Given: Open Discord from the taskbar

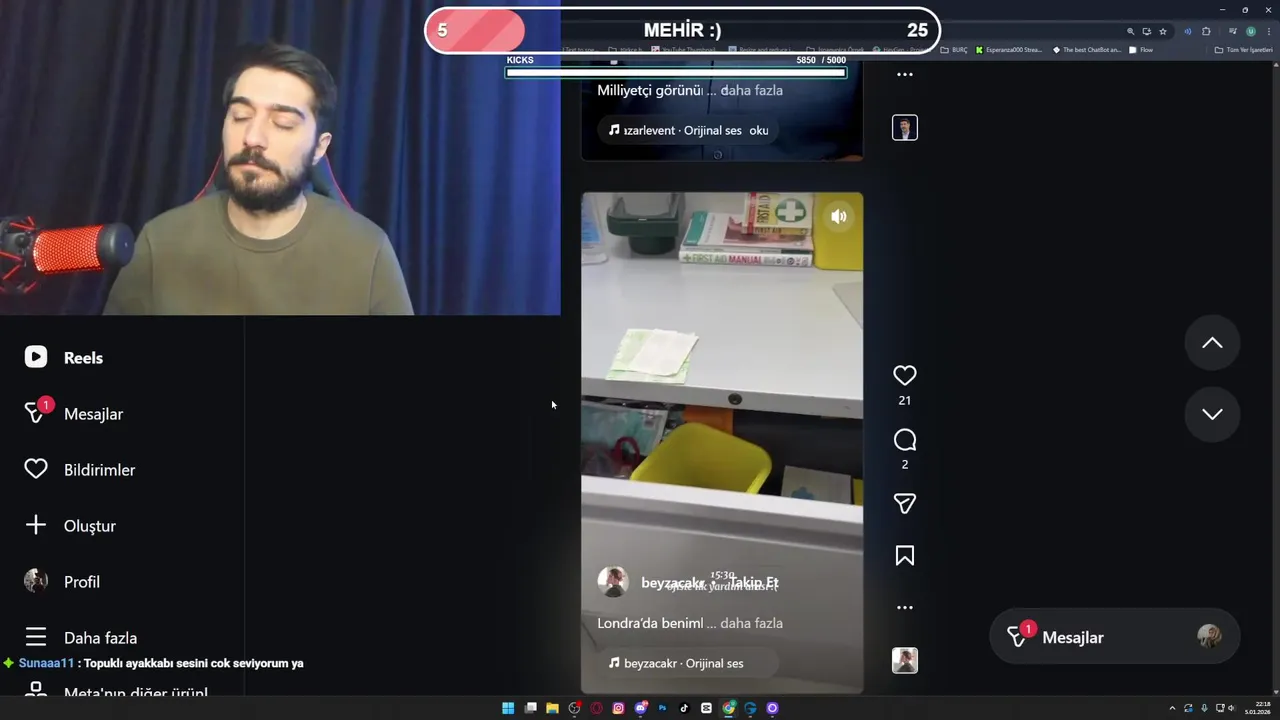Looking at the screenshot, I should 640,708.
